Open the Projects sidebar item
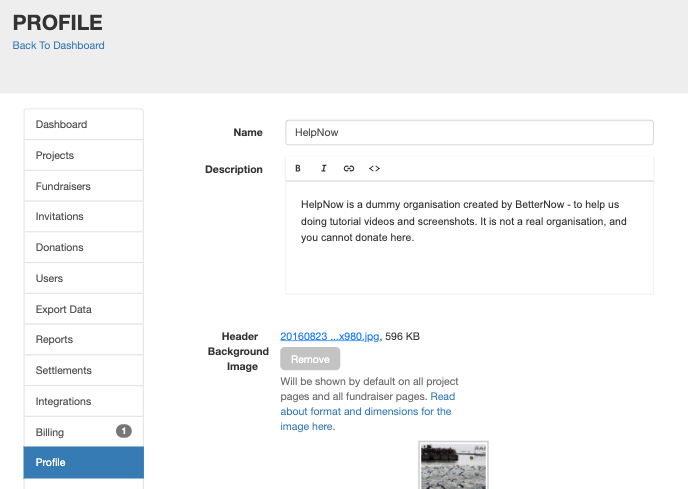Image resolution: width=688 pixels, height=489 pixels. tap(84, 155)
